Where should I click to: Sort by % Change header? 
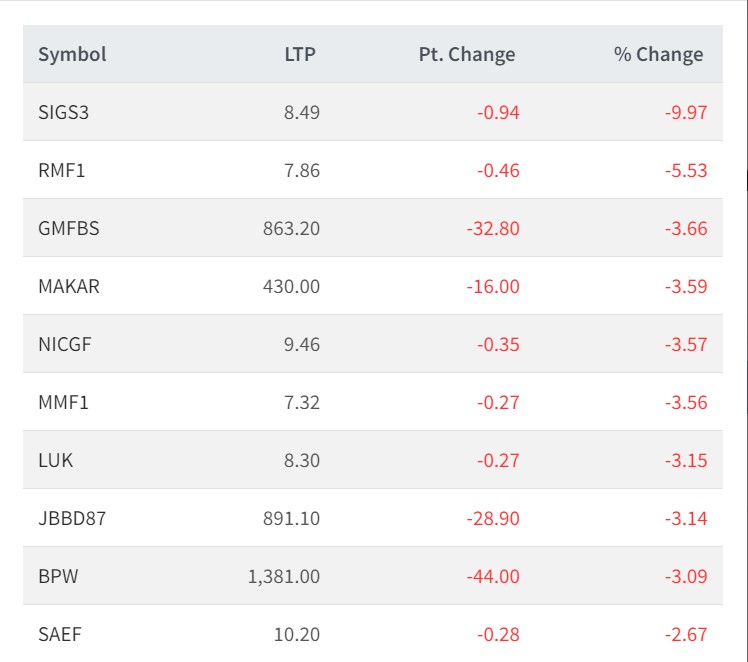tap(658, 55)
